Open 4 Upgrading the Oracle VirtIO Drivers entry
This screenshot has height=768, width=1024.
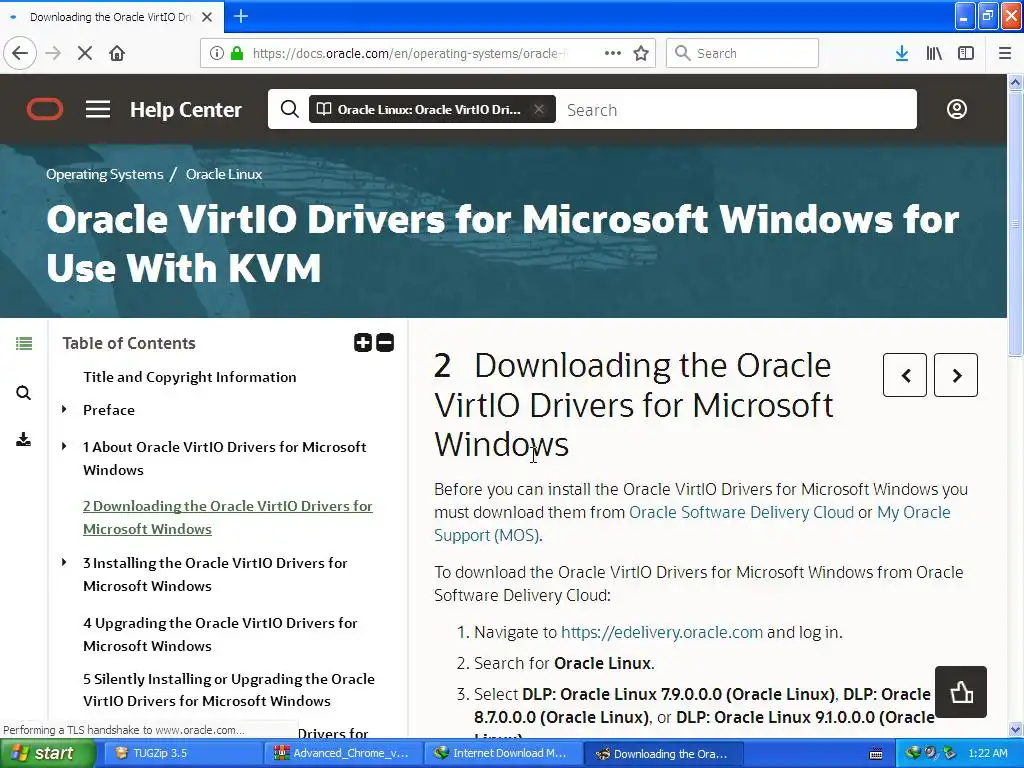pyautogui.click(x=220, y=634)
